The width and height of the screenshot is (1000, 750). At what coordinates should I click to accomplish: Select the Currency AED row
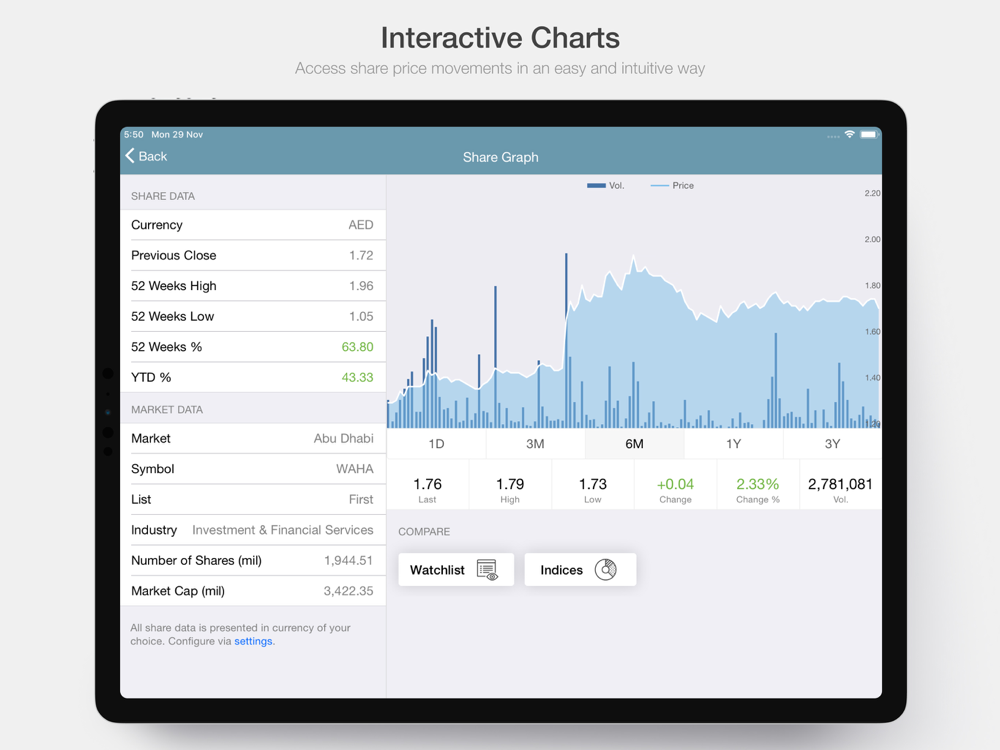(x=253, y=225)
